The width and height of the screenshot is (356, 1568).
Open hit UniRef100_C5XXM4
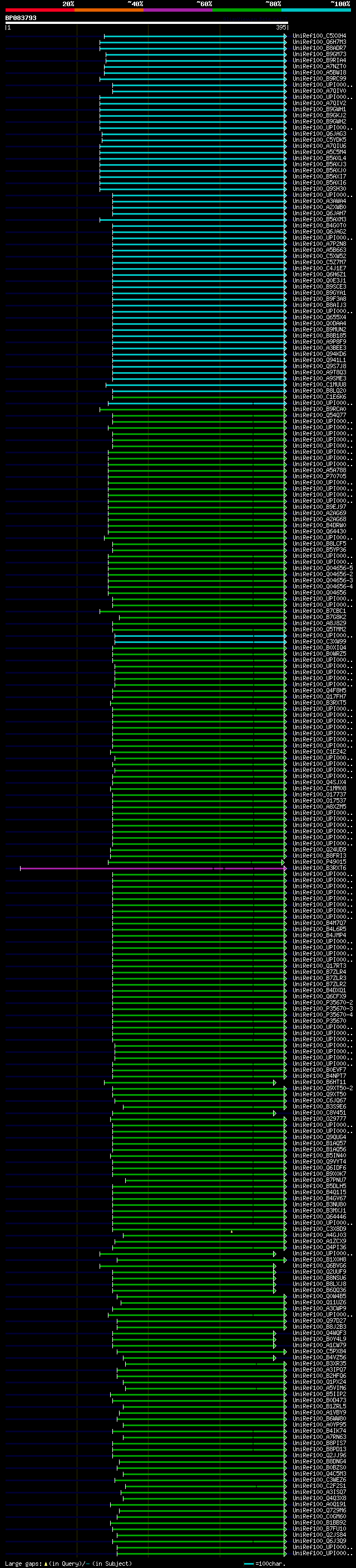(x=319, y=36)
